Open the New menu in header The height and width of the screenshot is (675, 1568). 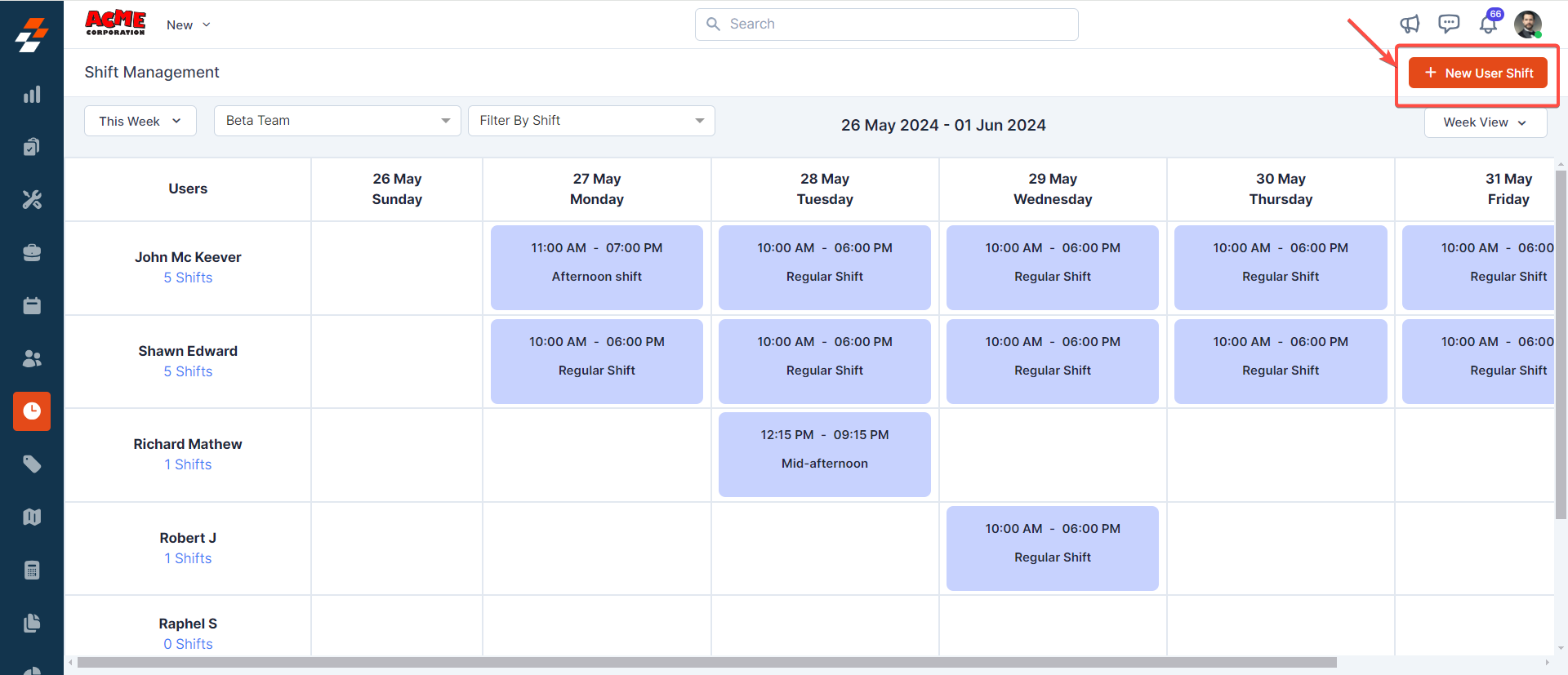click(x=188, y=25)
